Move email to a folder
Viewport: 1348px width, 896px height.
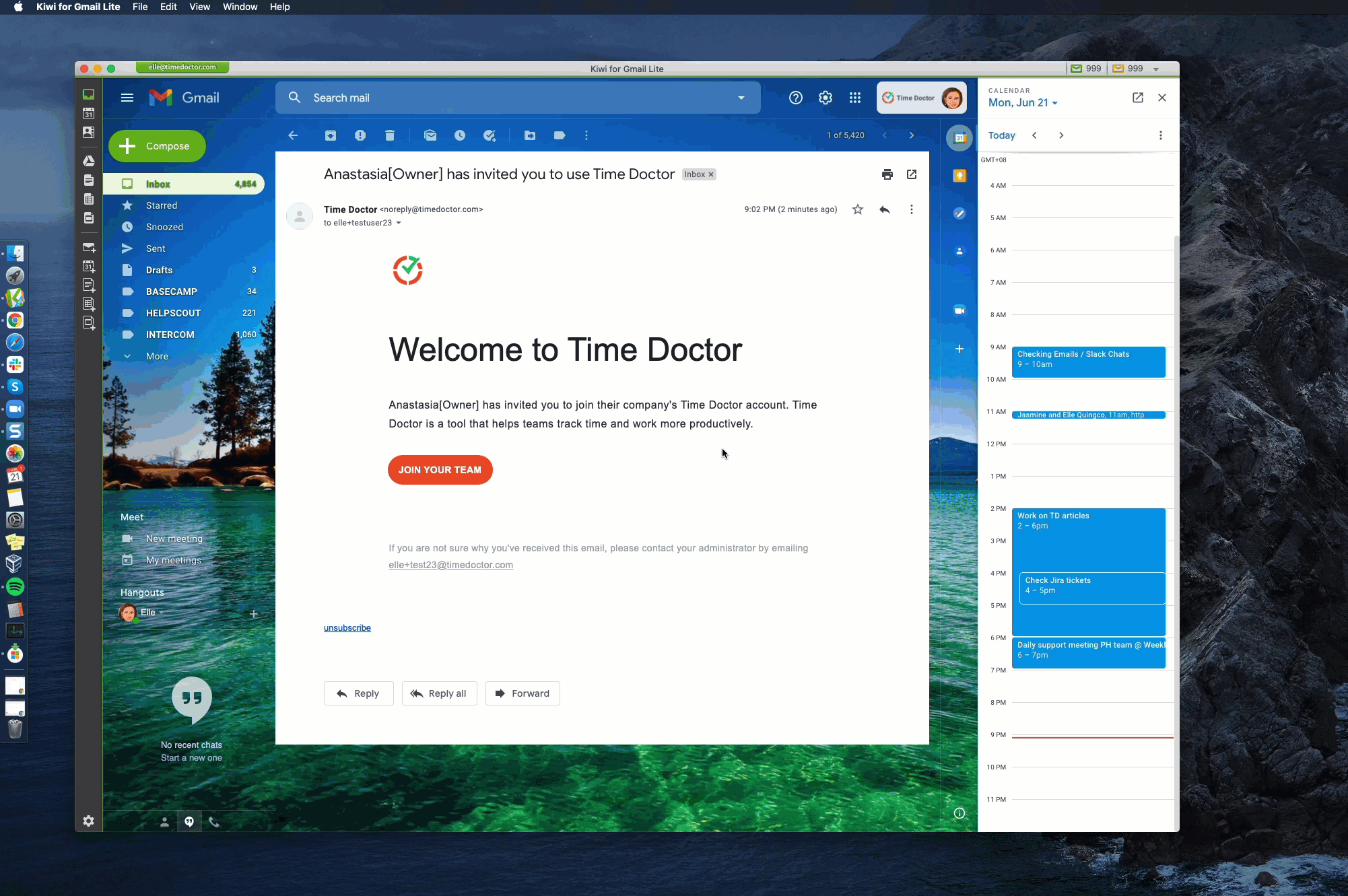530,135
